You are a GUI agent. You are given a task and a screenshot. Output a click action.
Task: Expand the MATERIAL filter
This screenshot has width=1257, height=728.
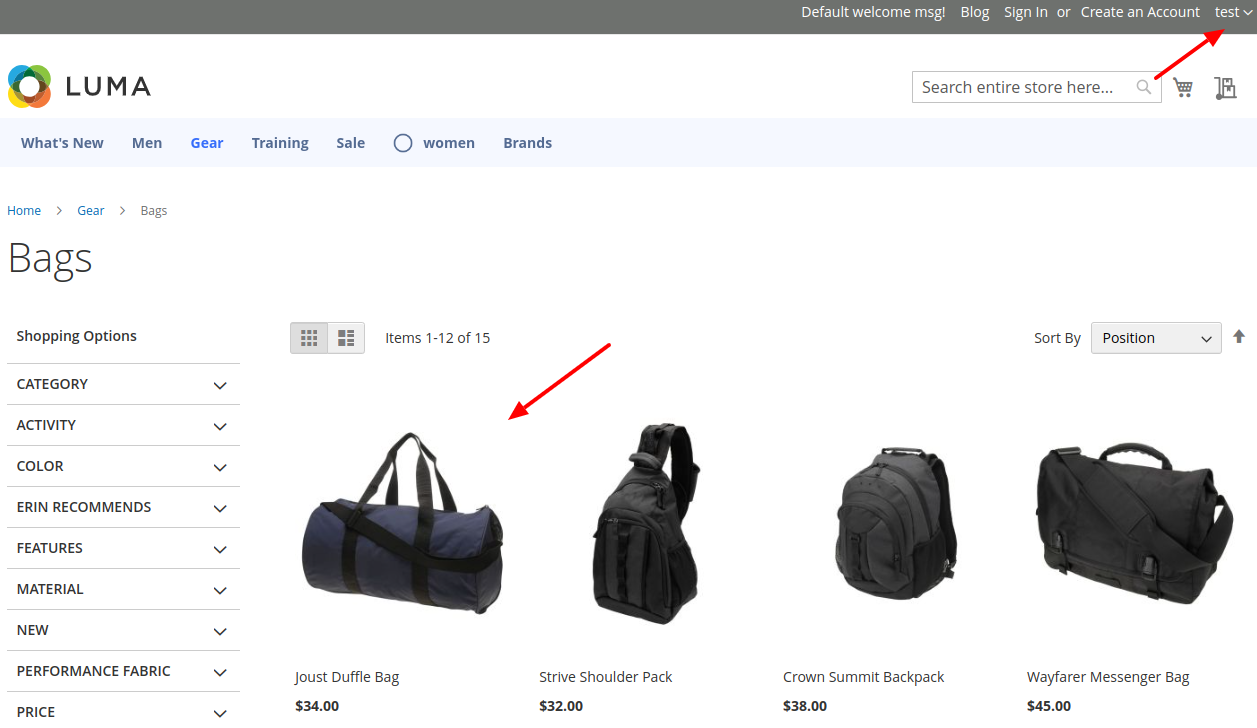[x=123, y=589]
